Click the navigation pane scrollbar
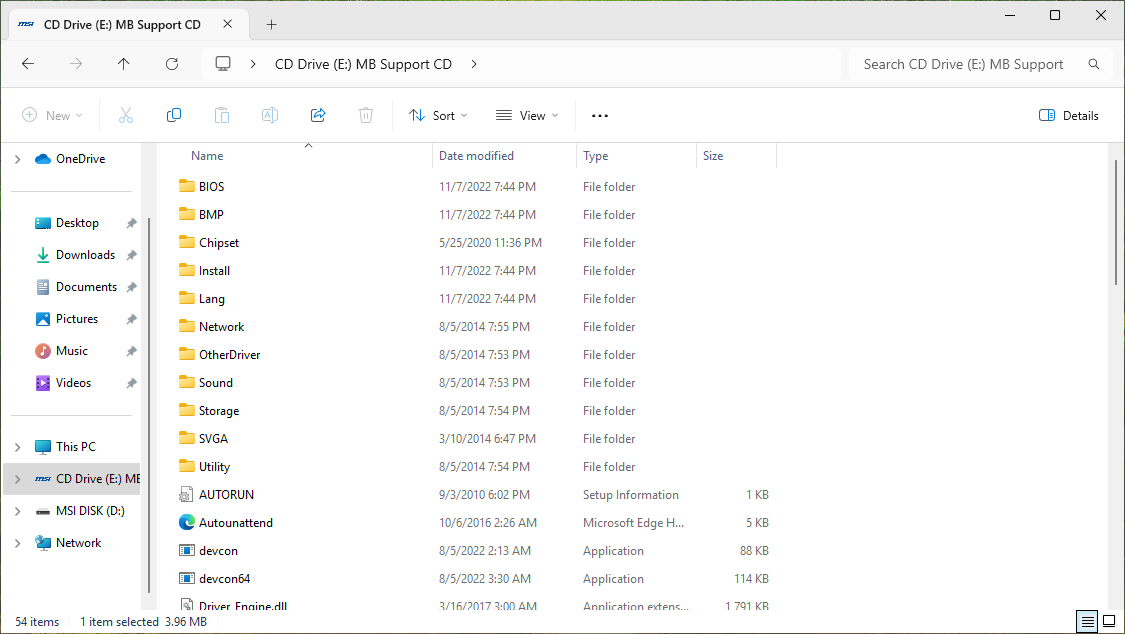The width and height of the screenshot is (1125, 634). (x=149, y=405)
